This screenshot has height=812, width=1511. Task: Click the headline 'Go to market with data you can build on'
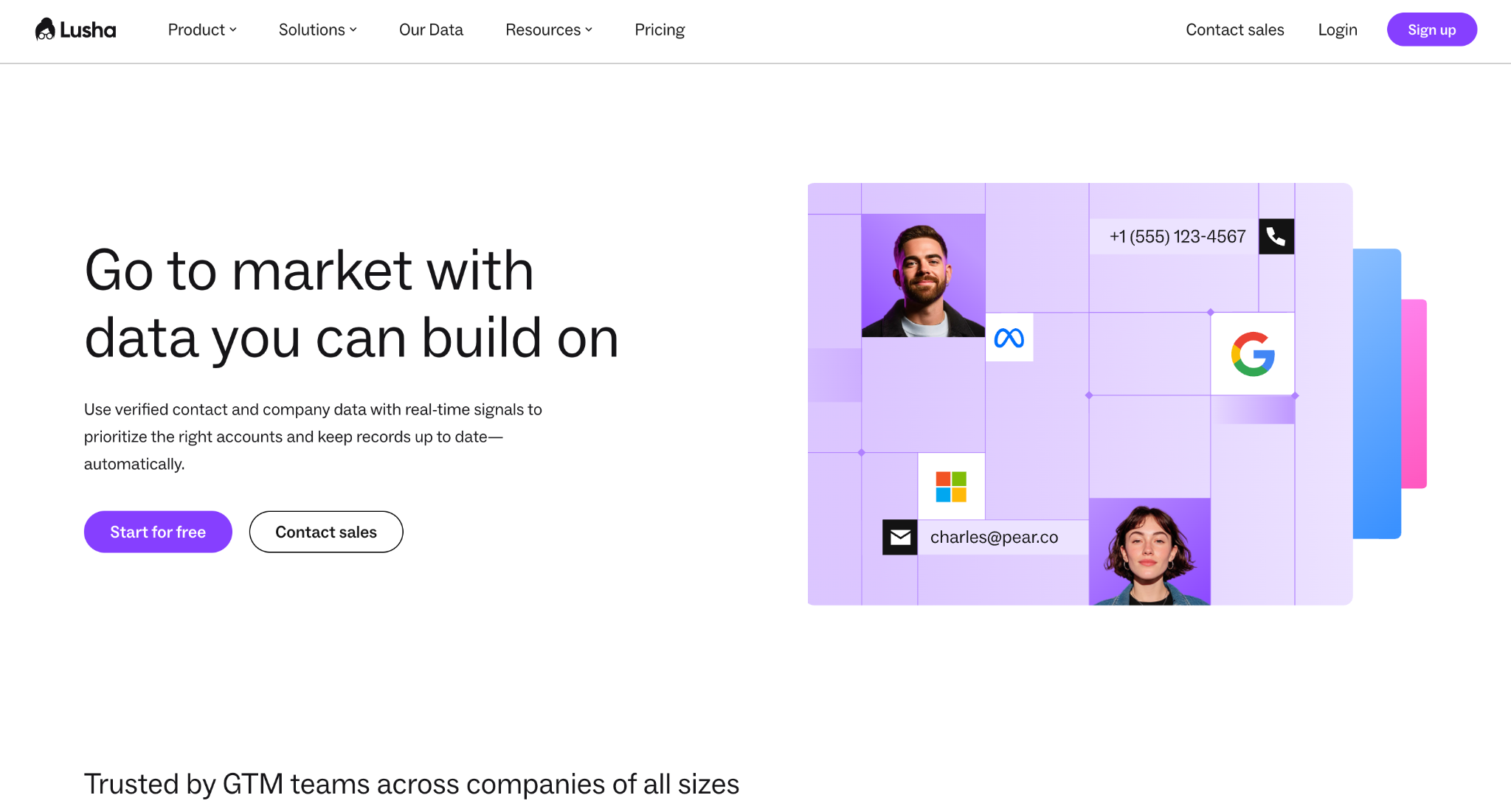click(x=351, y=304)
